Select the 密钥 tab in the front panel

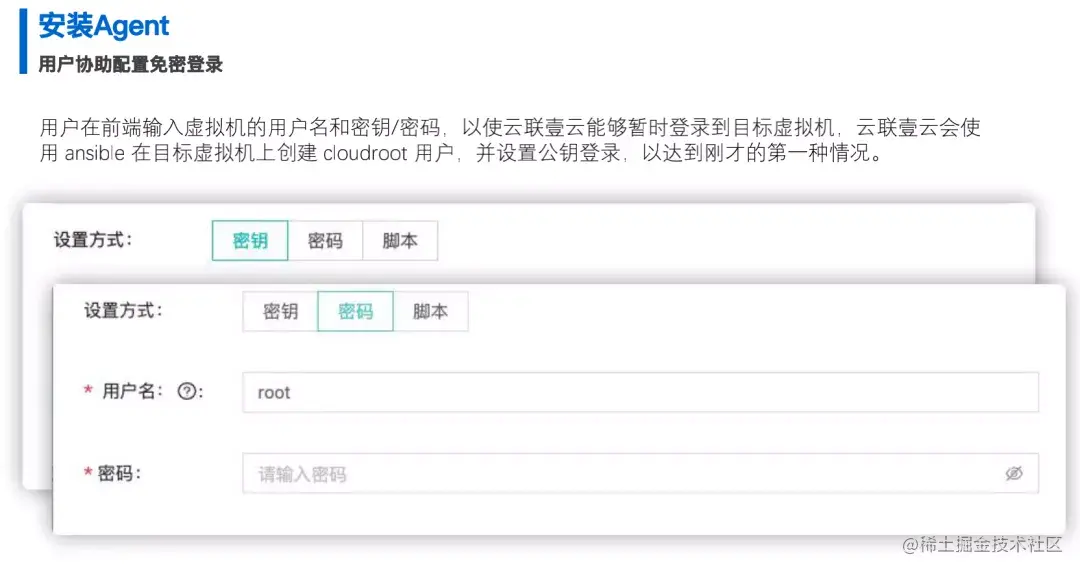click(280, 311)
